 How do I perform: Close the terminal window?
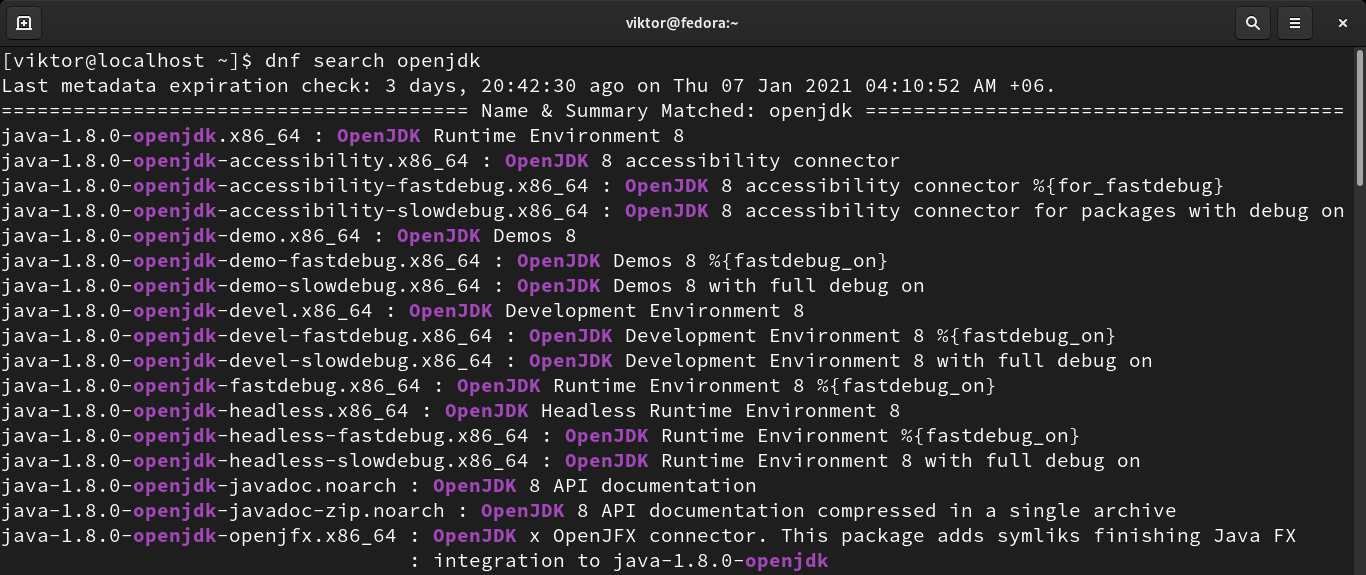point(1340,22)
